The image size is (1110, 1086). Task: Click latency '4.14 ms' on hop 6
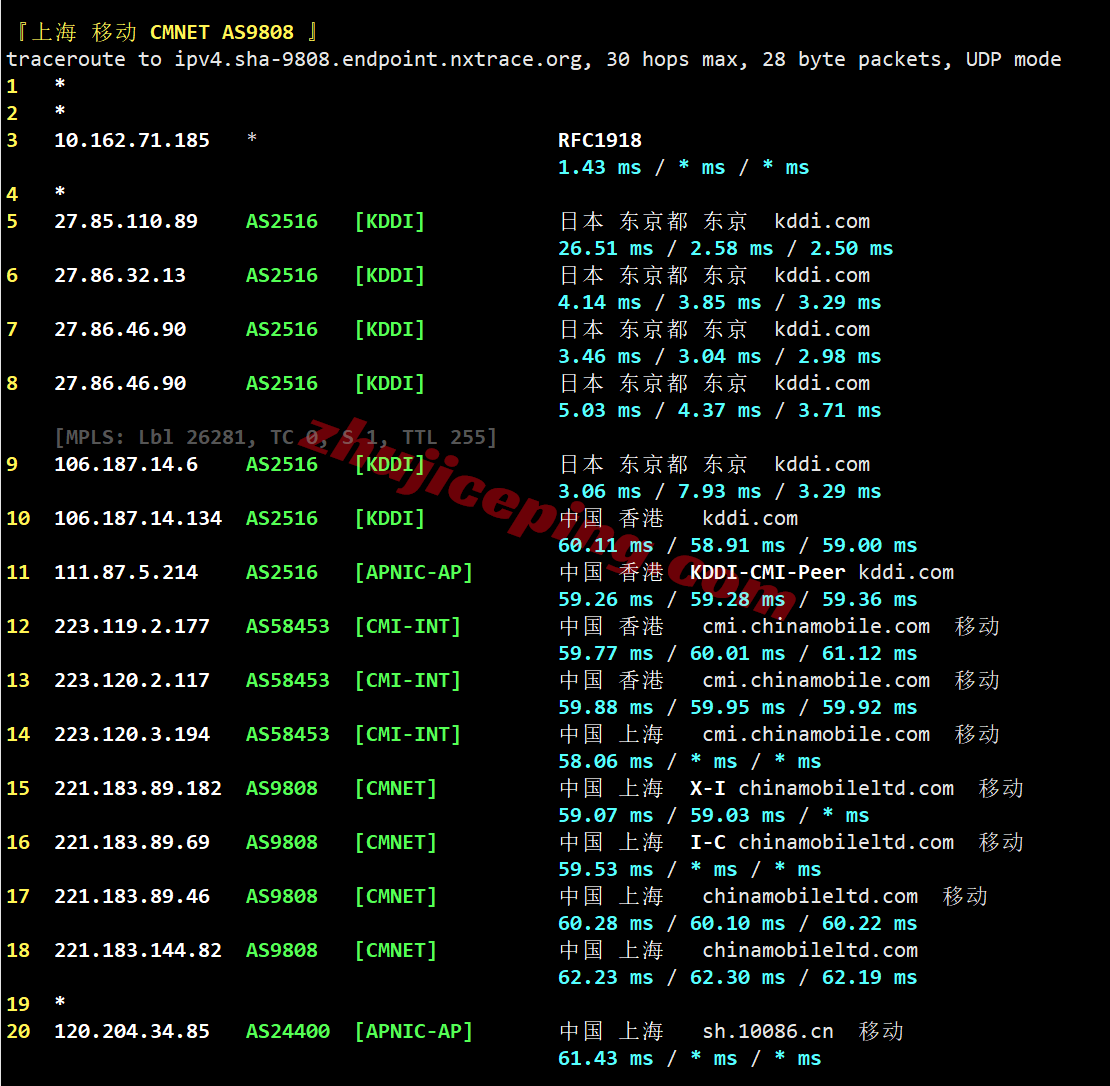click(600, 302)
